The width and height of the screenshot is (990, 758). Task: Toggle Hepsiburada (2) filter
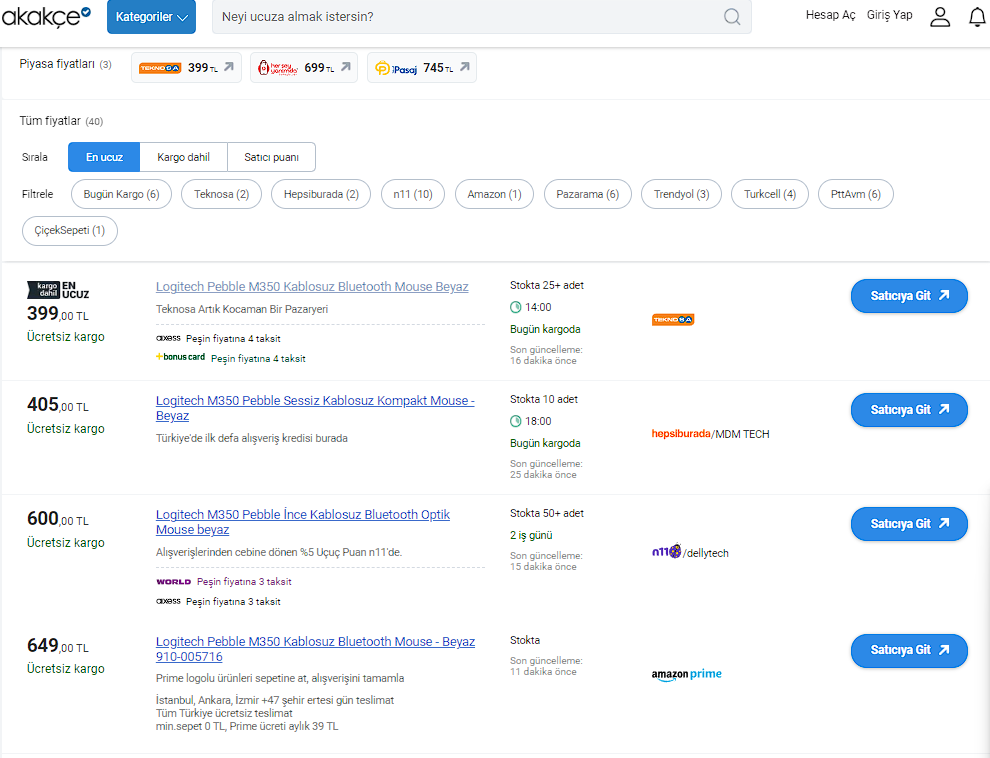click(321, 194)
